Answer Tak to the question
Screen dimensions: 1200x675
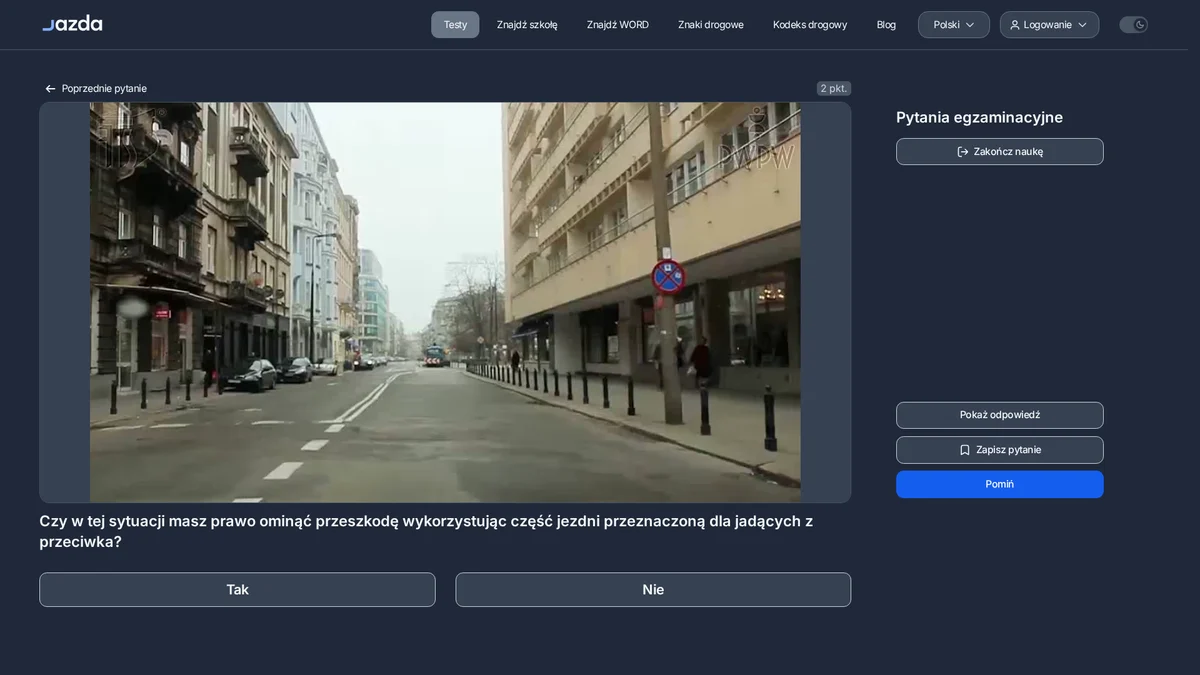click(237, 590)
